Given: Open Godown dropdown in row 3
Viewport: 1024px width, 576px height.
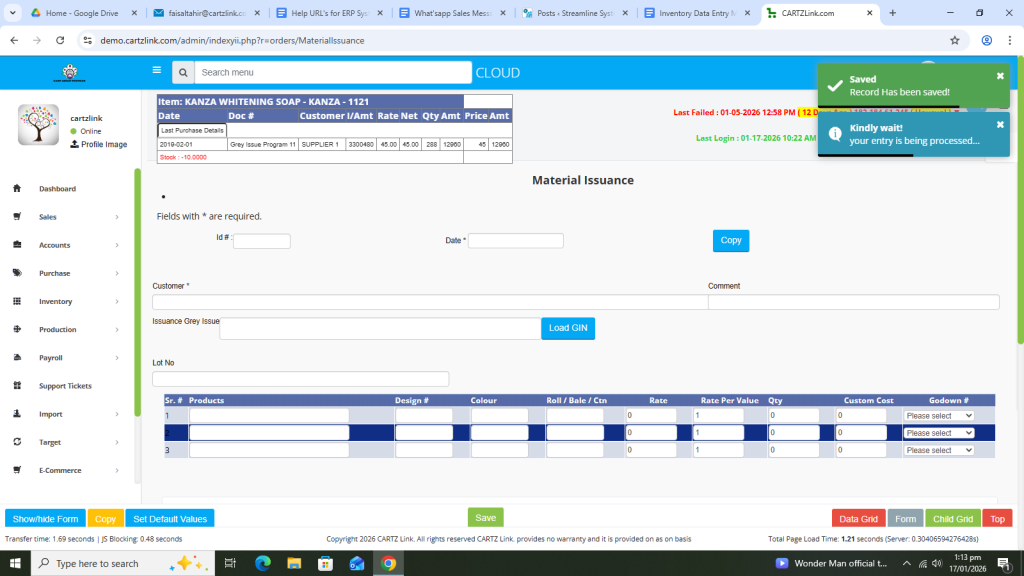Looking at the screenshot, I should [x=938, y=451].
